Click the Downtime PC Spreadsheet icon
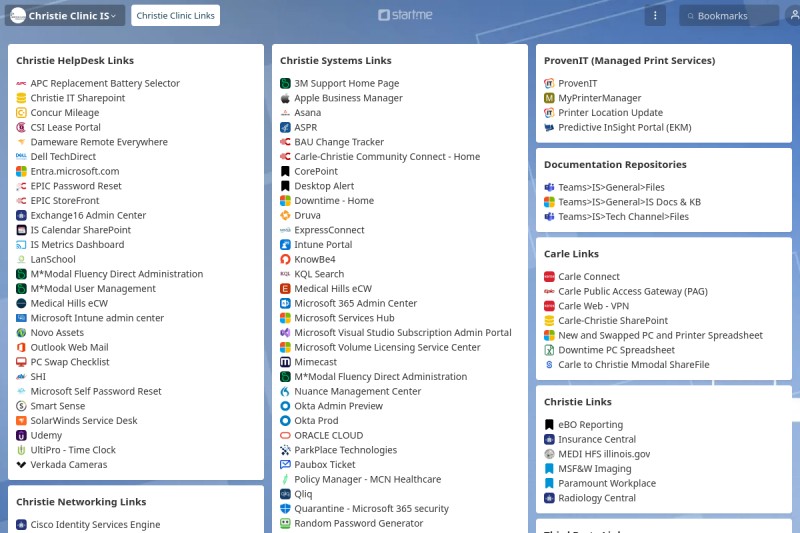 pyautogui.click(x=549, y=350)
